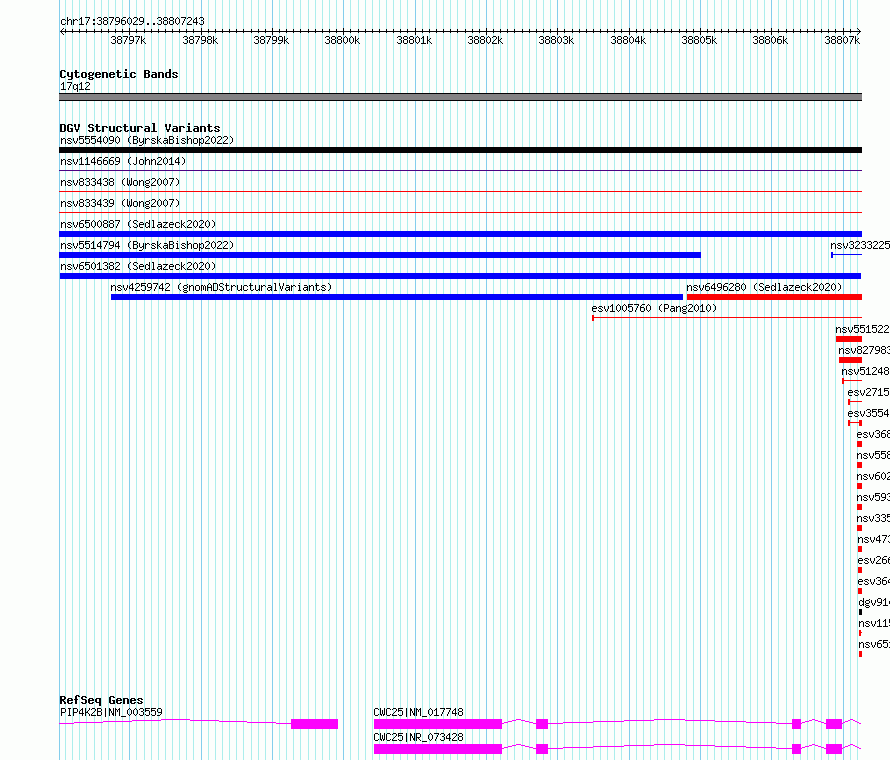Click the esv1005760 (Pang2010) label

(654, 308)
